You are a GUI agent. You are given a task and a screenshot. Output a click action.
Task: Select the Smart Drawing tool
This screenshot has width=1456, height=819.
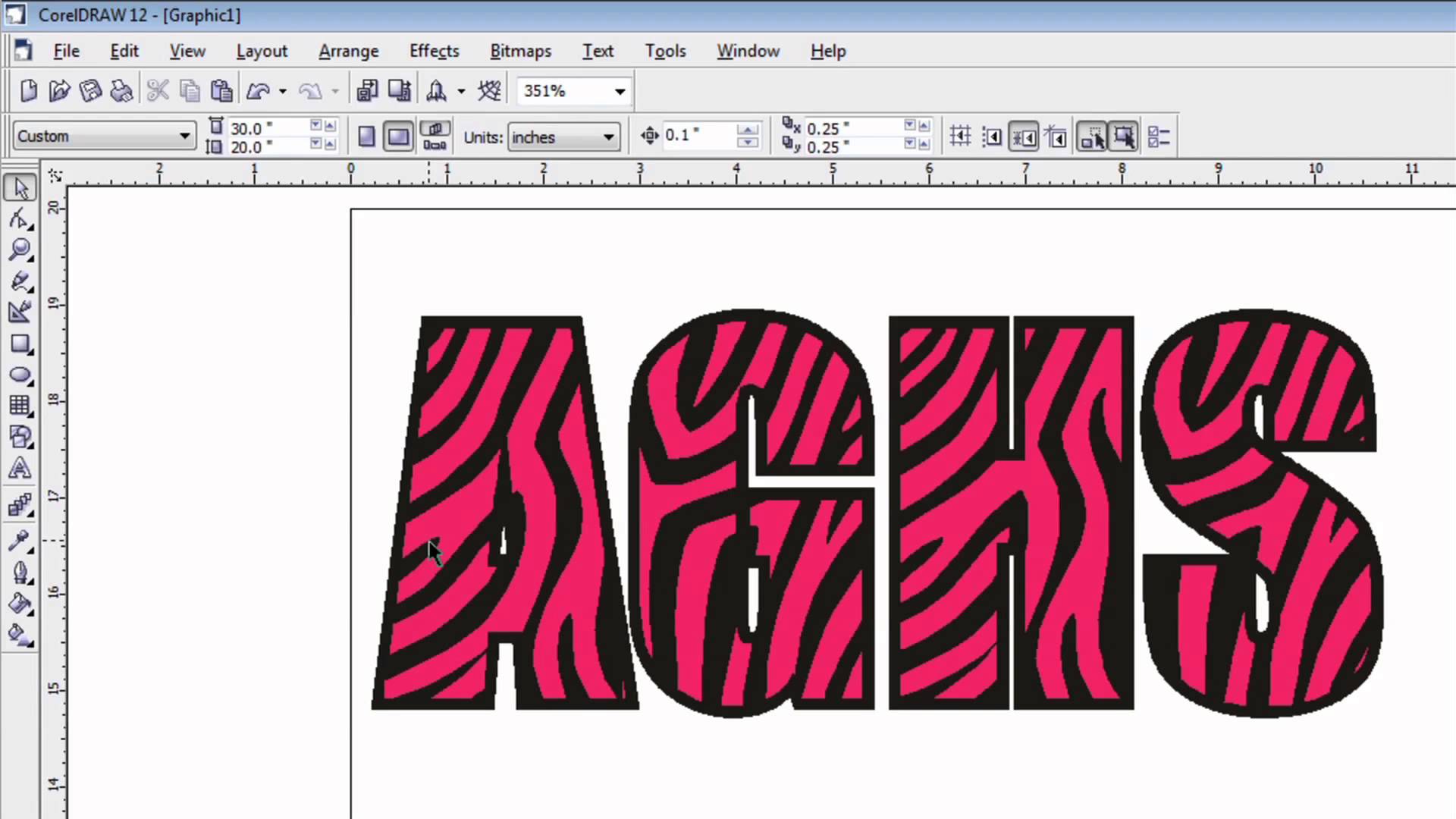[x=20, y=312]
